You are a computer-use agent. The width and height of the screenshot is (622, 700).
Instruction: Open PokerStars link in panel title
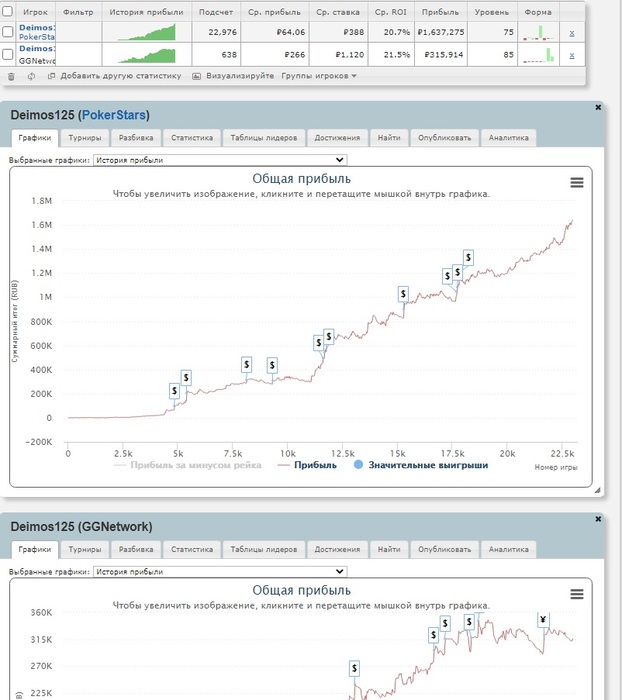coord(114,115)
